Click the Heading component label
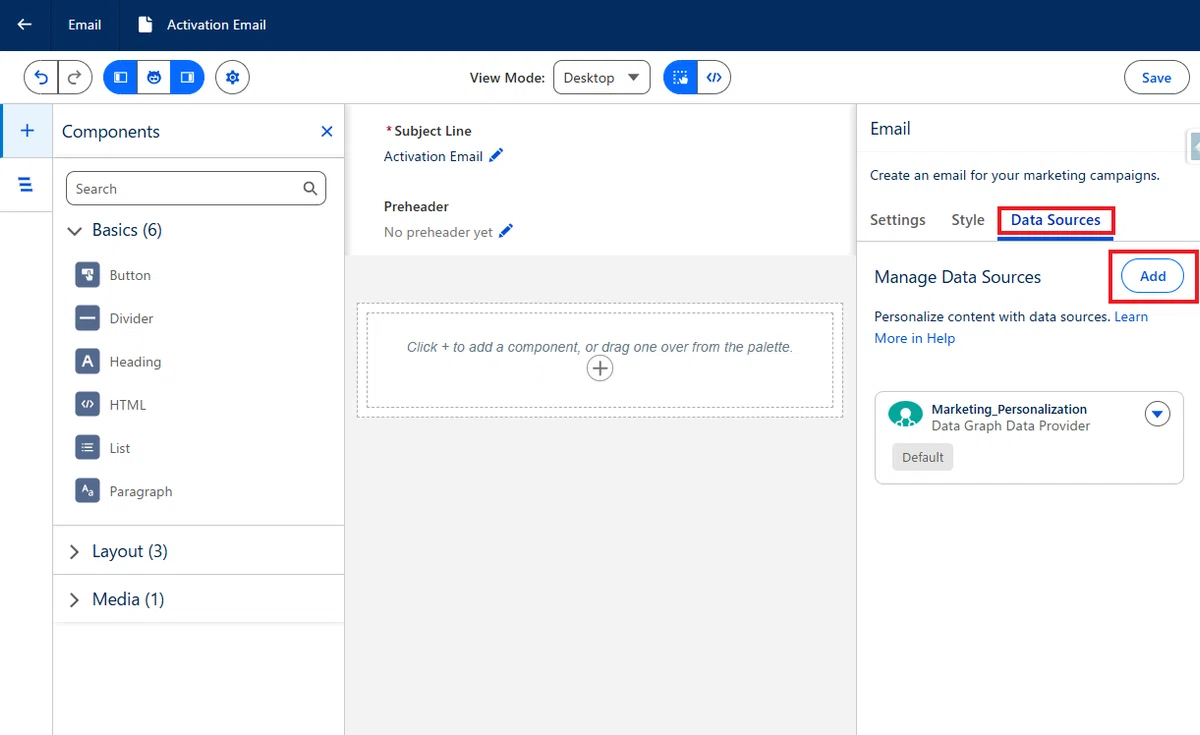The width and height of the screenshot is (1200, 735). 135,362
